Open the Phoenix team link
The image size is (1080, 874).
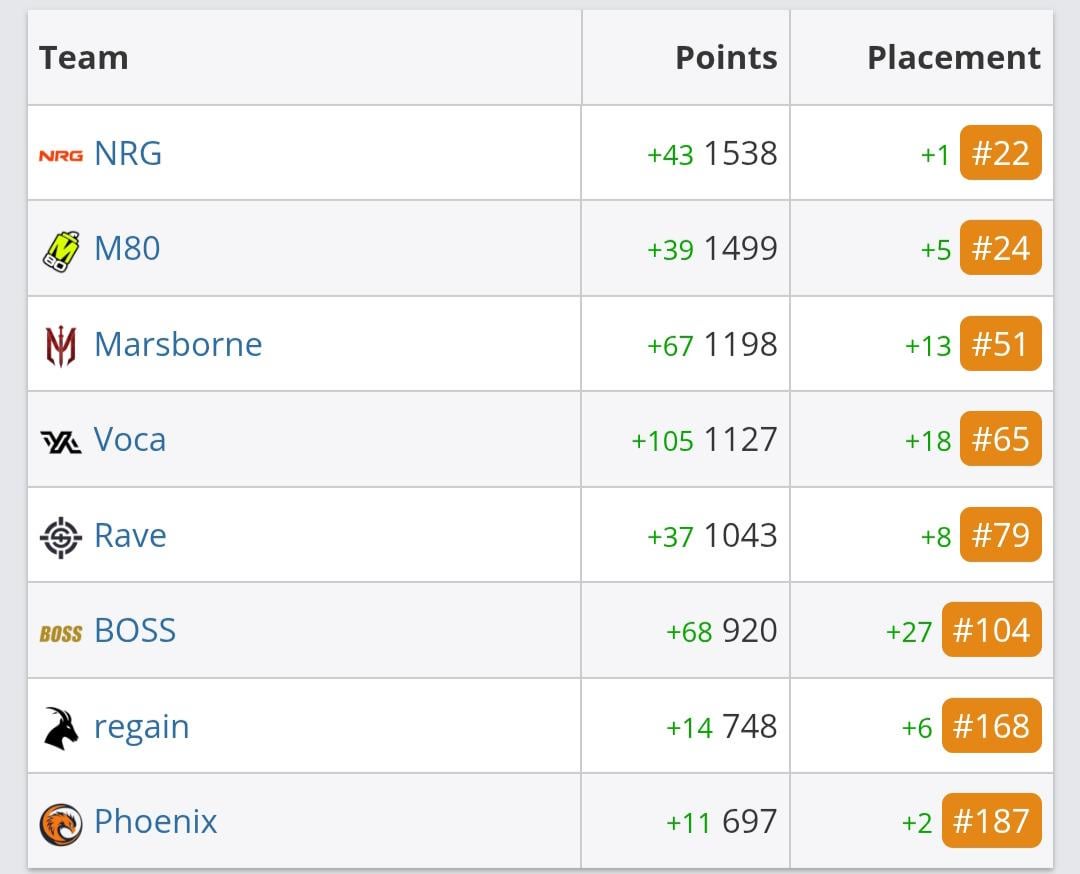(155, 822)
